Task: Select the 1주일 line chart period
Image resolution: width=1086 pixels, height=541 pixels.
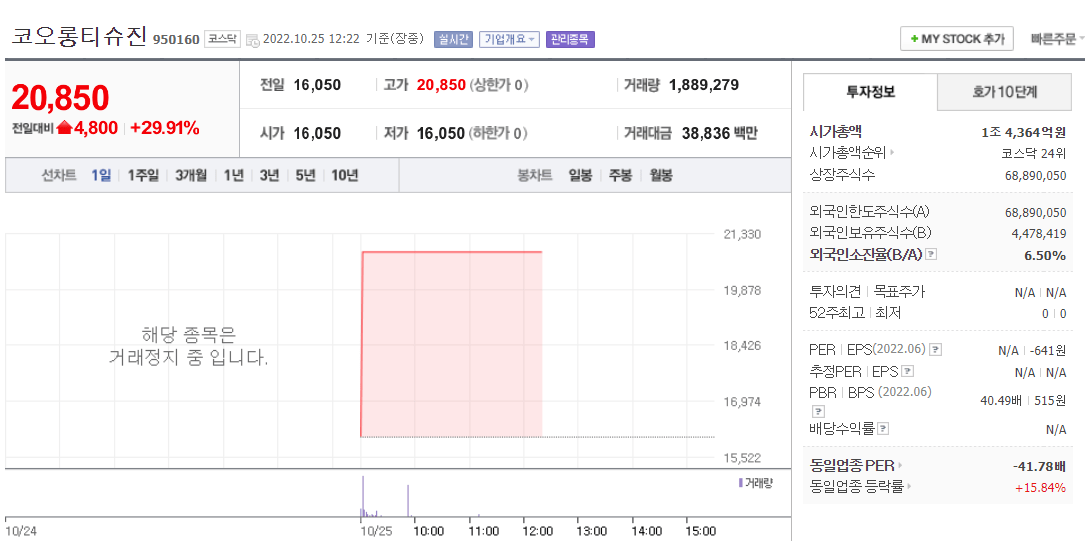Action: (142, 175)
